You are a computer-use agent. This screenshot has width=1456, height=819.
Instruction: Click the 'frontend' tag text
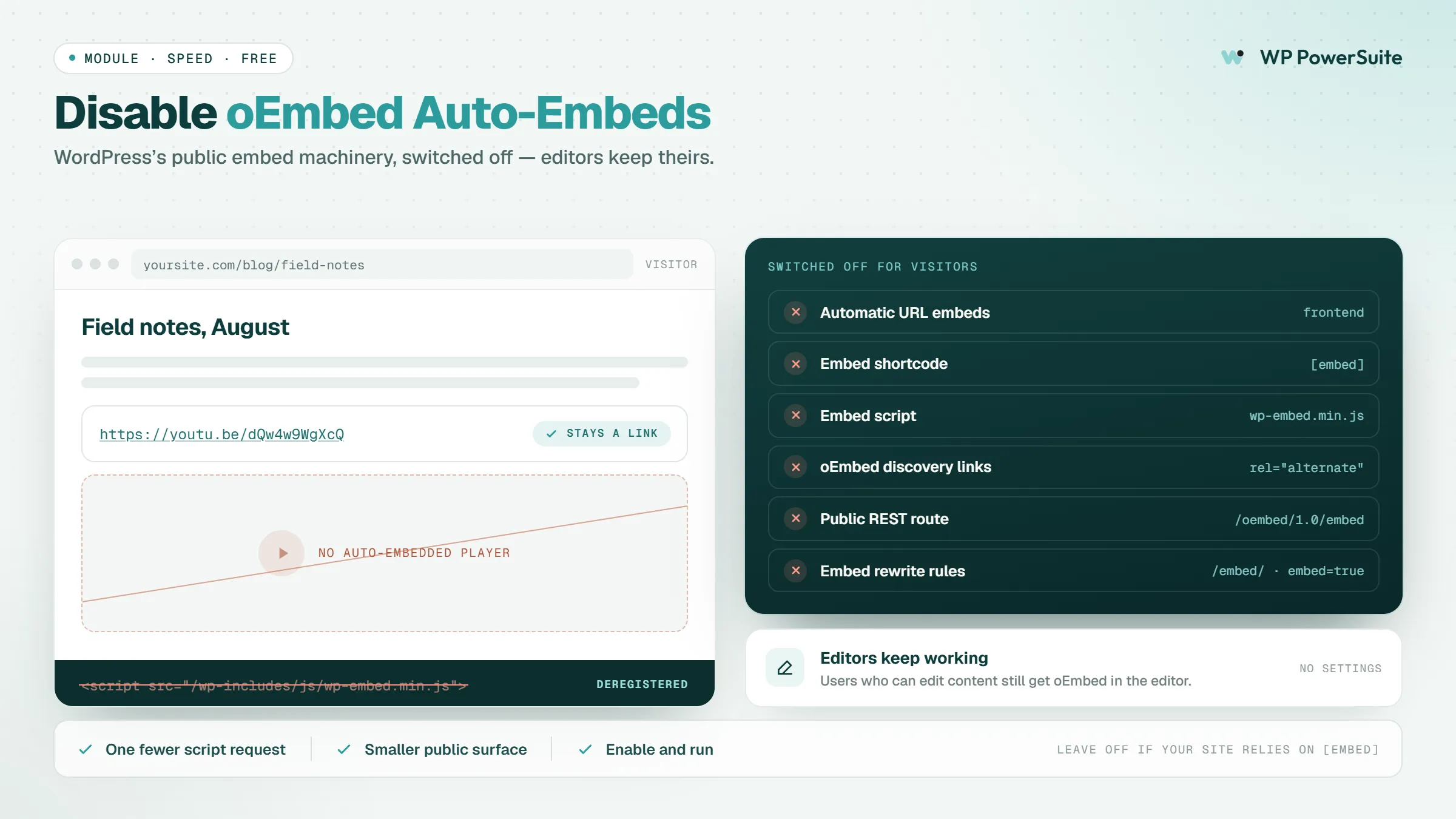[1333, 312]
